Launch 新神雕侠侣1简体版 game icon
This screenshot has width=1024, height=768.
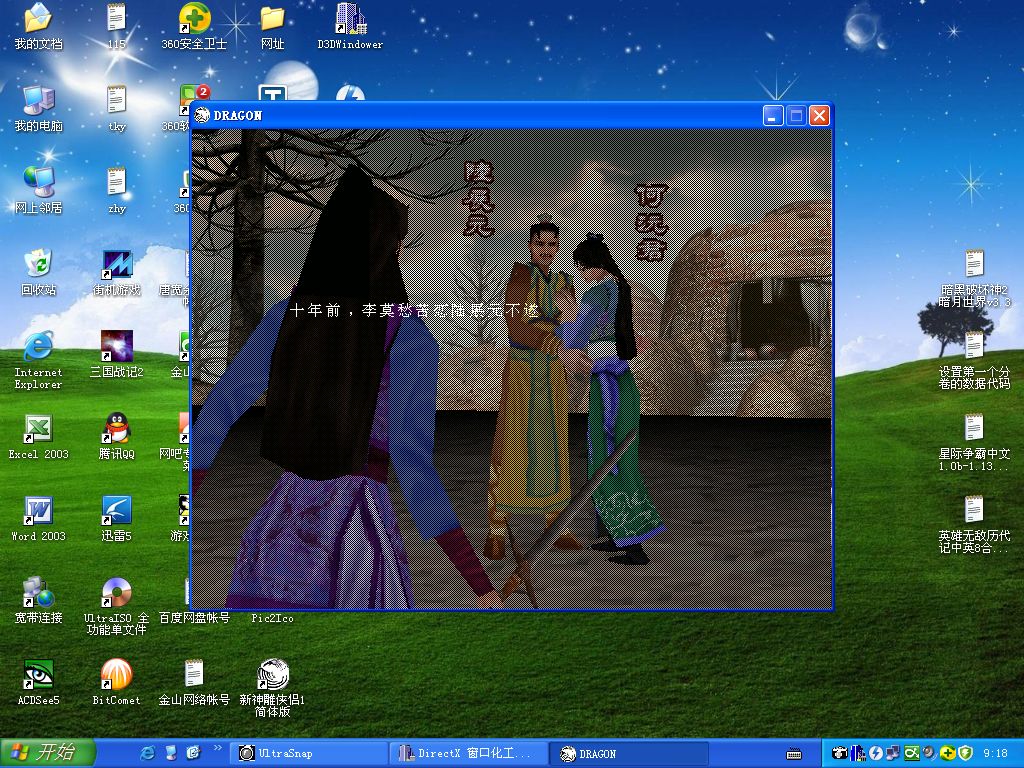272,675
